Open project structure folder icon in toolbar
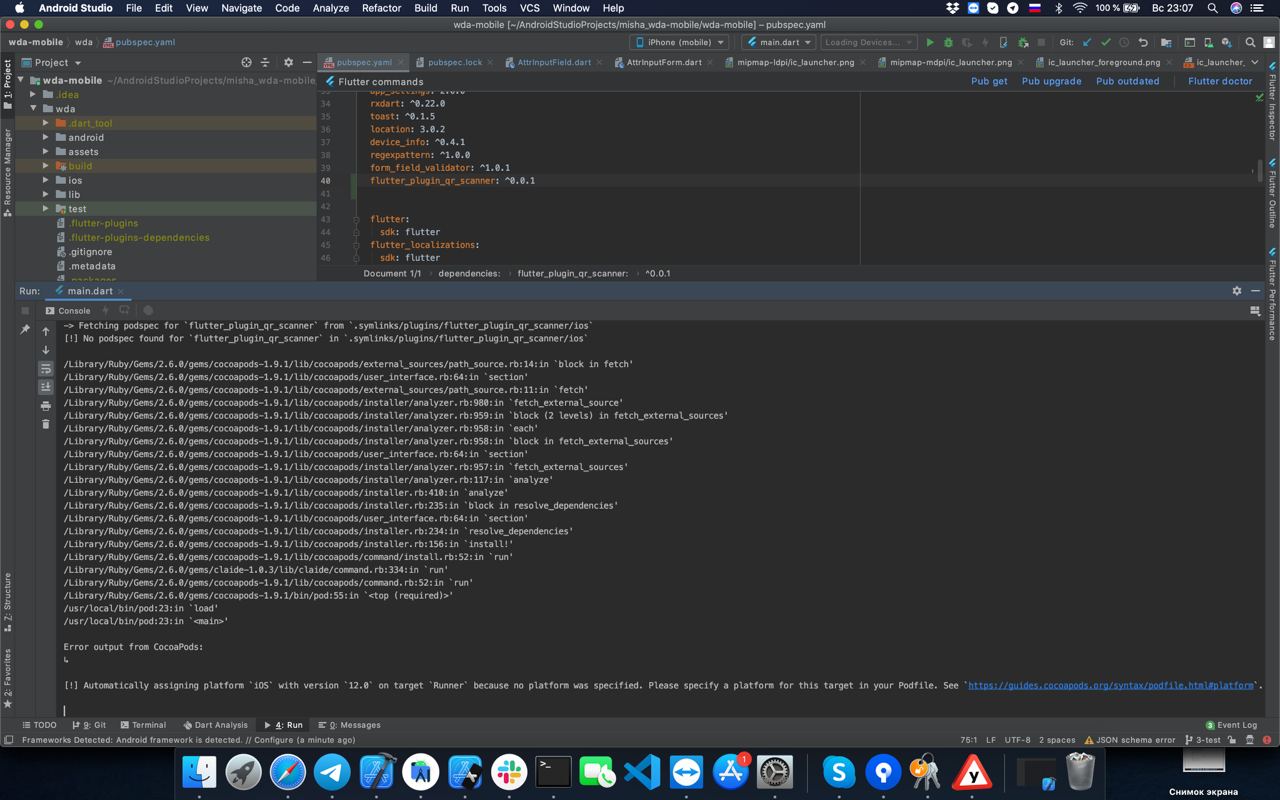The image size is (1280, 800). click(1166, 42)
